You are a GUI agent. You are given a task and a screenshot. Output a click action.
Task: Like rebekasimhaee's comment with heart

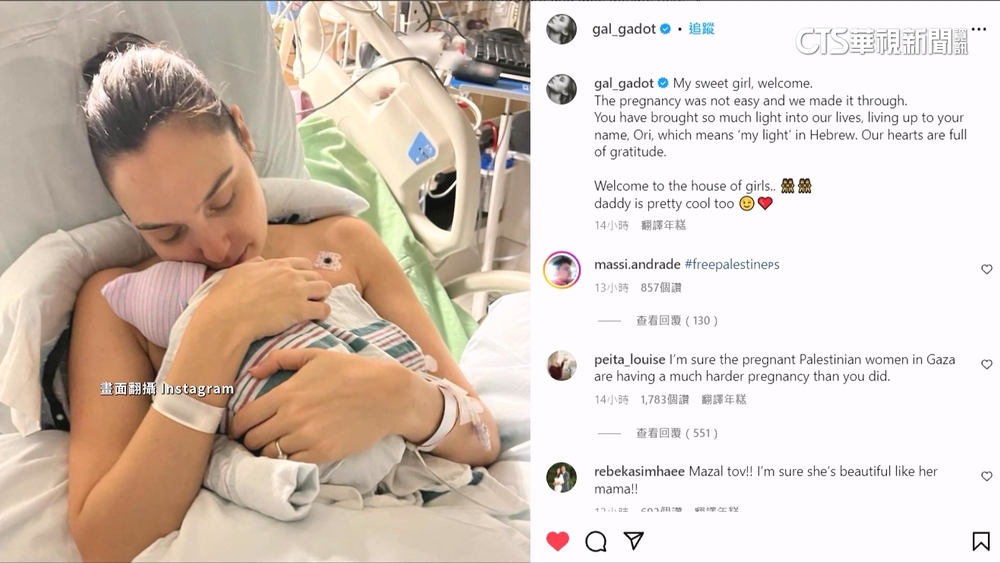987,476
